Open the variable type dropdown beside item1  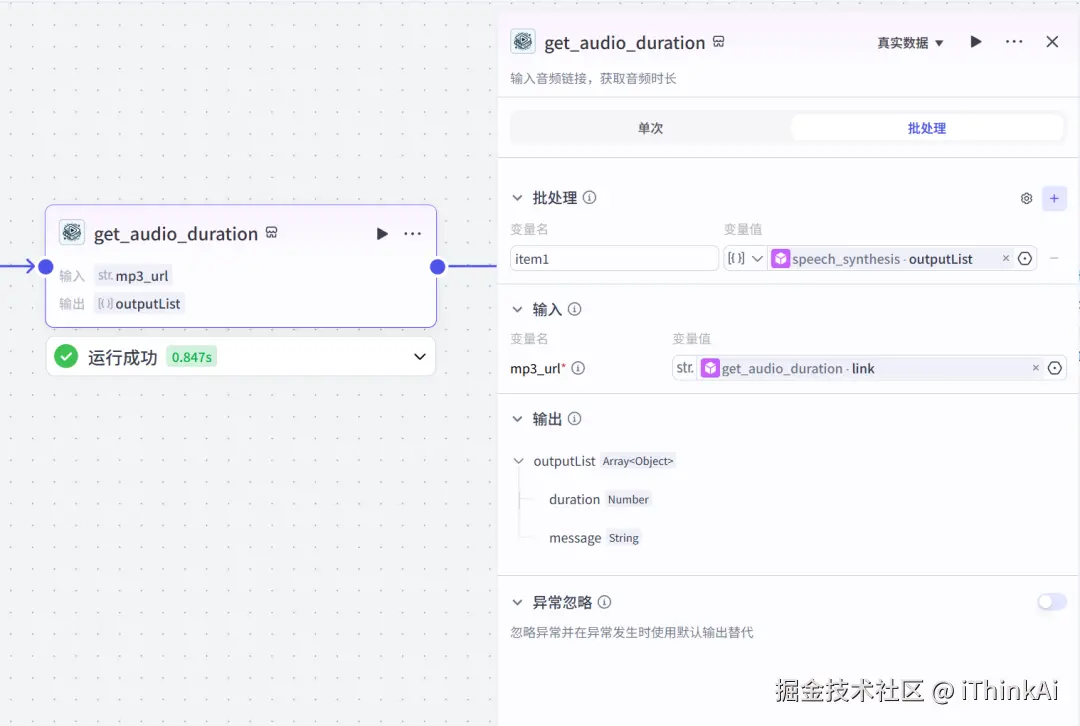tap(744, 258)
